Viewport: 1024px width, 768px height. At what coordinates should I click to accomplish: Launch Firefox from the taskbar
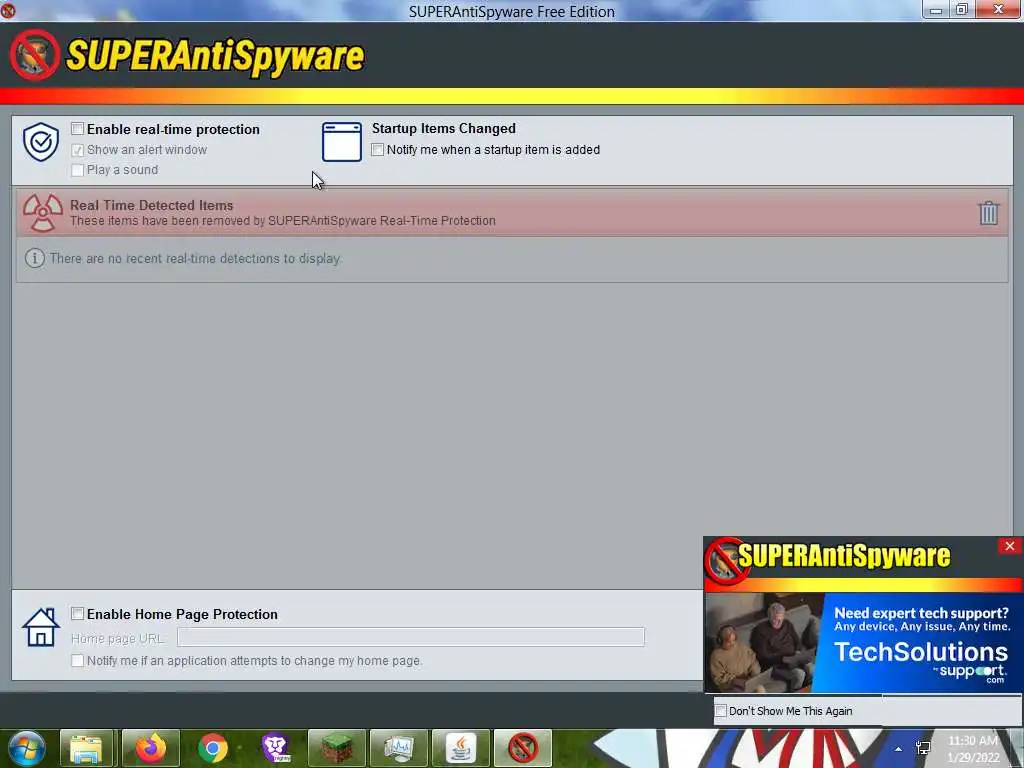coord(150,748)
